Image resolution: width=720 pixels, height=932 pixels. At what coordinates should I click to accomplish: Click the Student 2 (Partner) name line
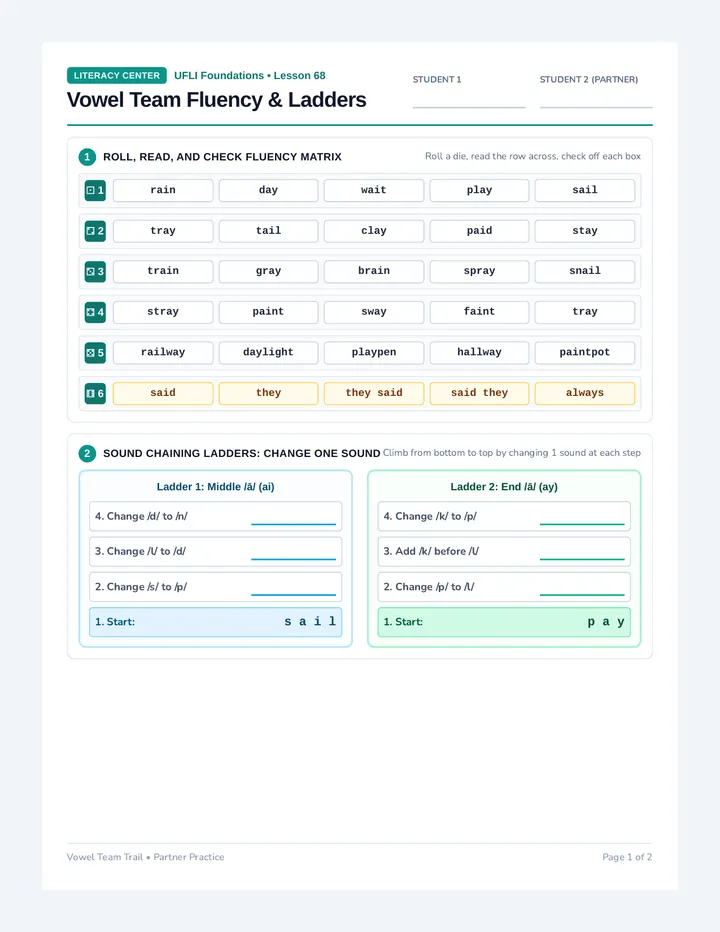596,107
